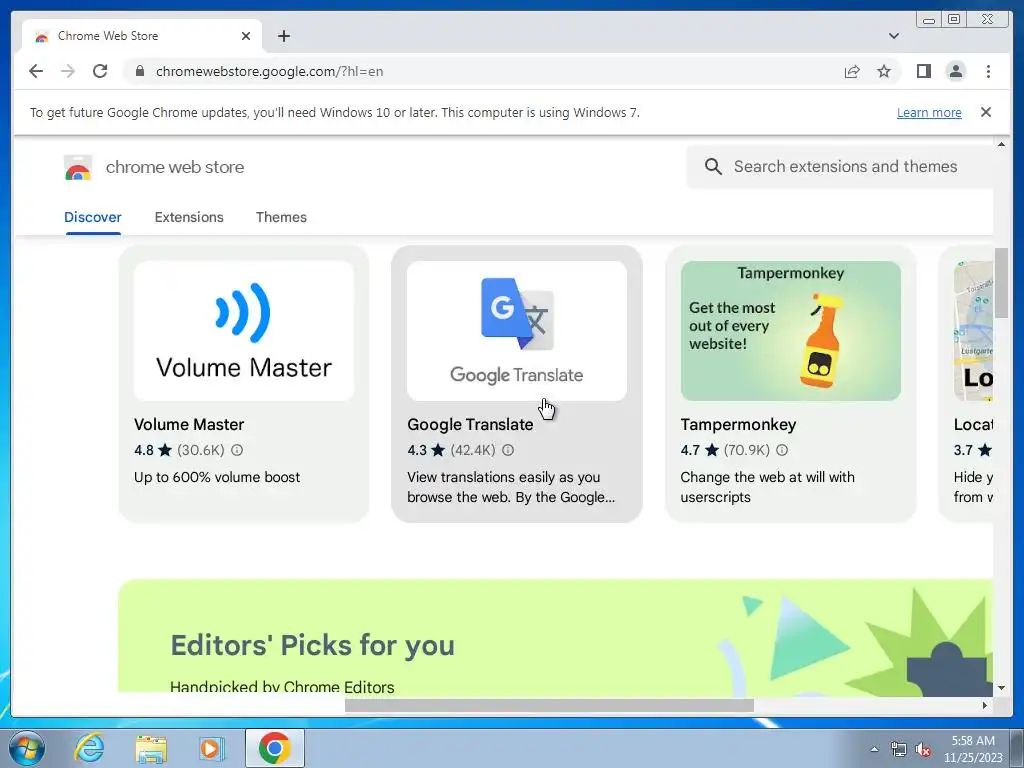Open Windows Explorer from the taskbar

pyautogui.click(x=151, y=748)
